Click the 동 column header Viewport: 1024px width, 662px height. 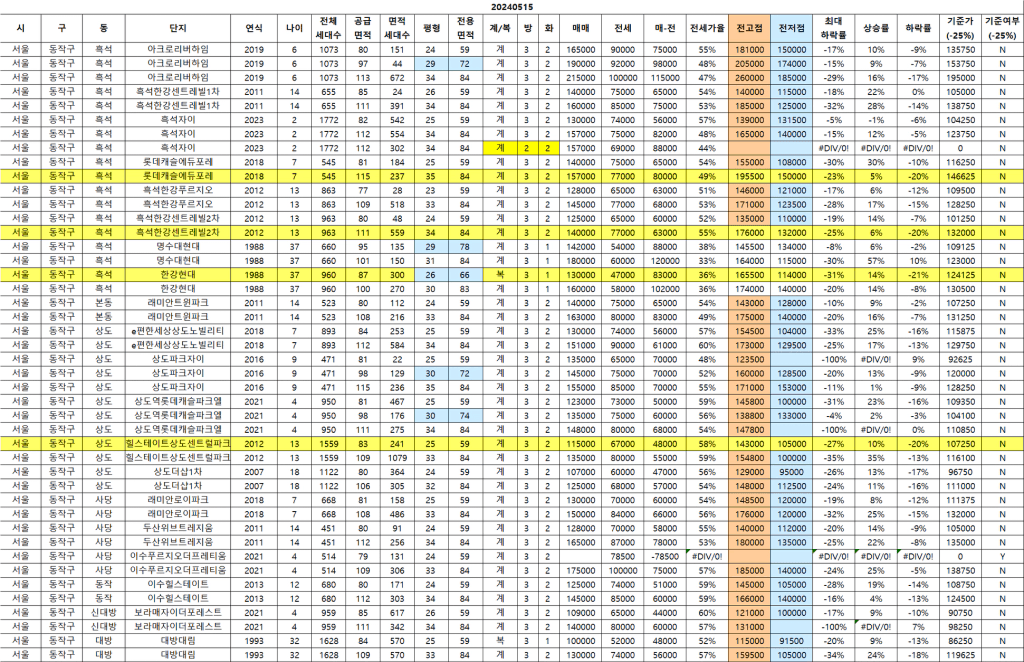pyautogui.click(x=104, y=28)
